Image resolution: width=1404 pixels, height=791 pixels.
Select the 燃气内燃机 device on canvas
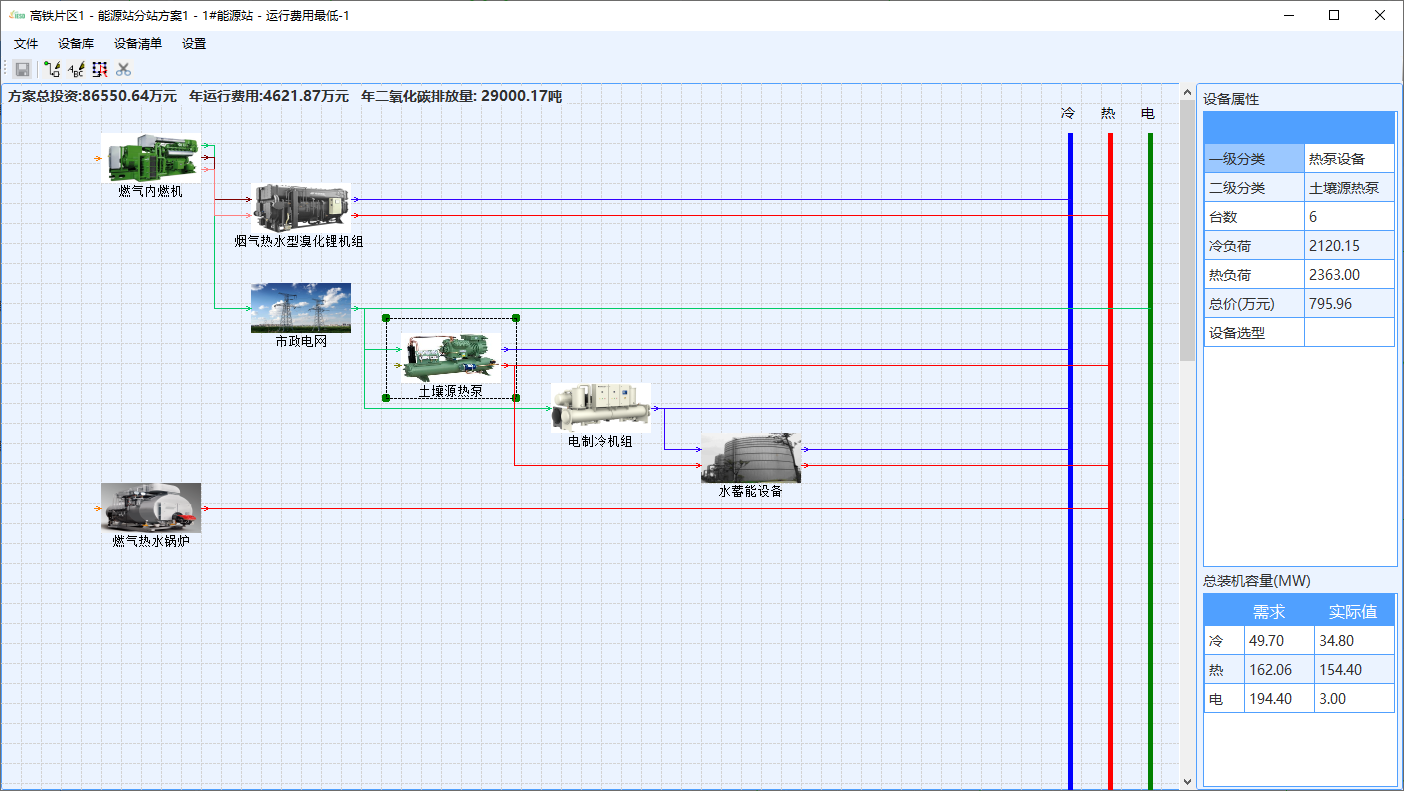[150, 158]
